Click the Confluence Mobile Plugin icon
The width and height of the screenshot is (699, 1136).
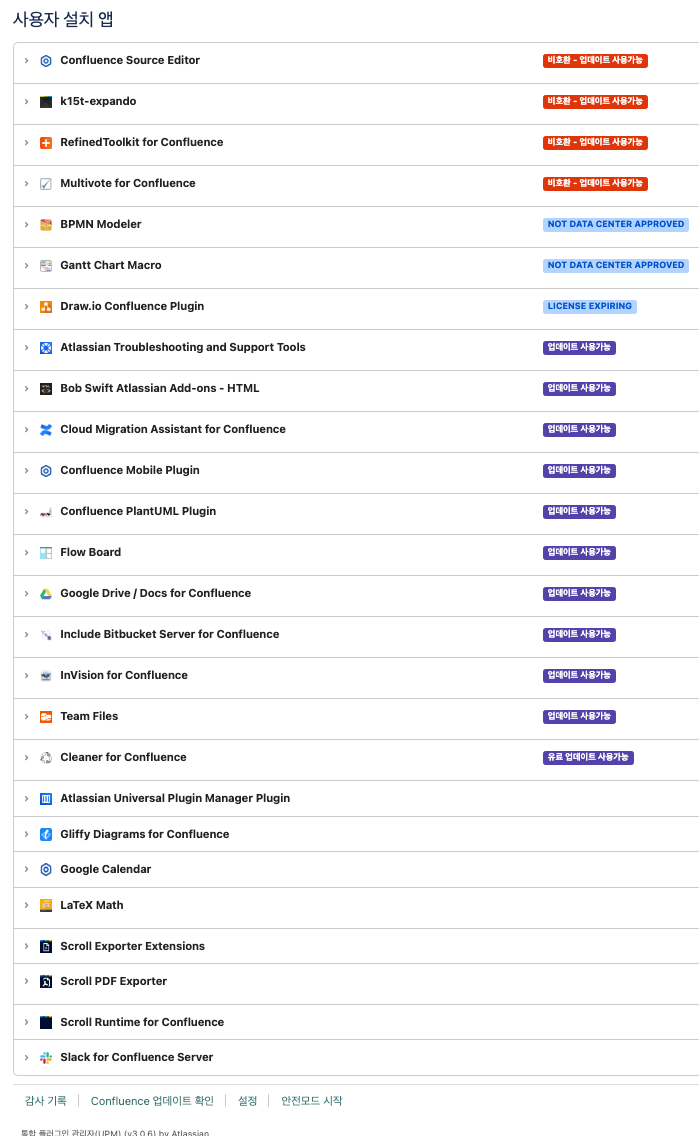click(46, 471)
